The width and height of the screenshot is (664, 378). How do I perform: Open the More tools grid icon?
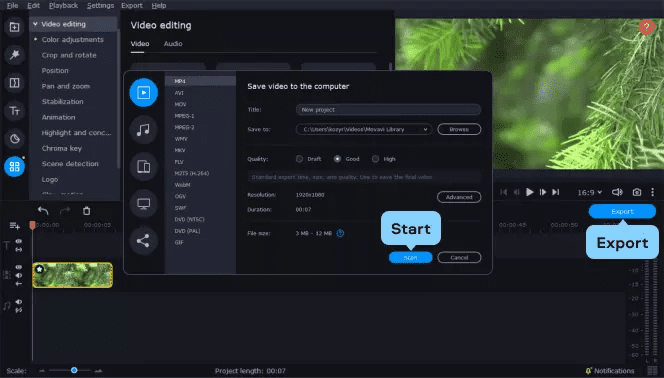pyautogui.click(x=14, y=167)
